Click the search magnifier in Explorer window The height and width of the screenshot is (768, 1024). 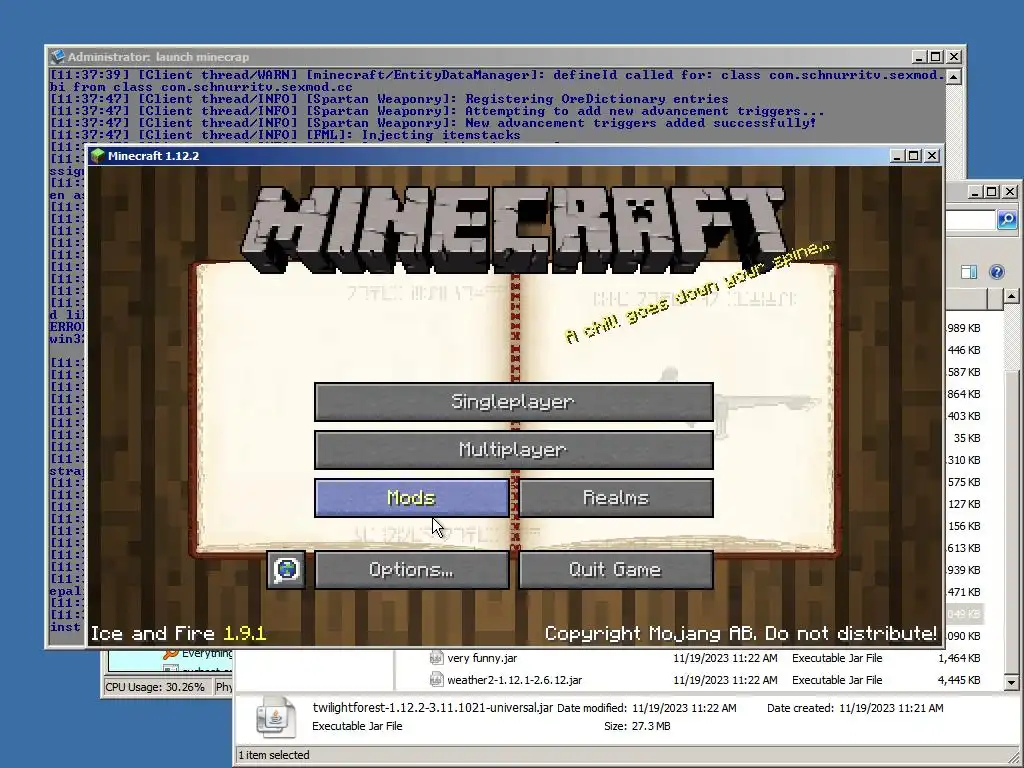(x=1006, y=220)
